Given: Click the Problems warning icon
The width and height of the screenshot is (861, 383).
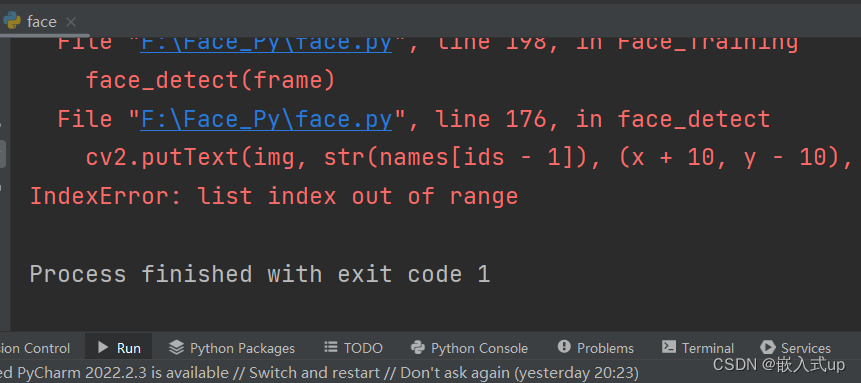Looking at the screenshot, I should click(564, 347).
